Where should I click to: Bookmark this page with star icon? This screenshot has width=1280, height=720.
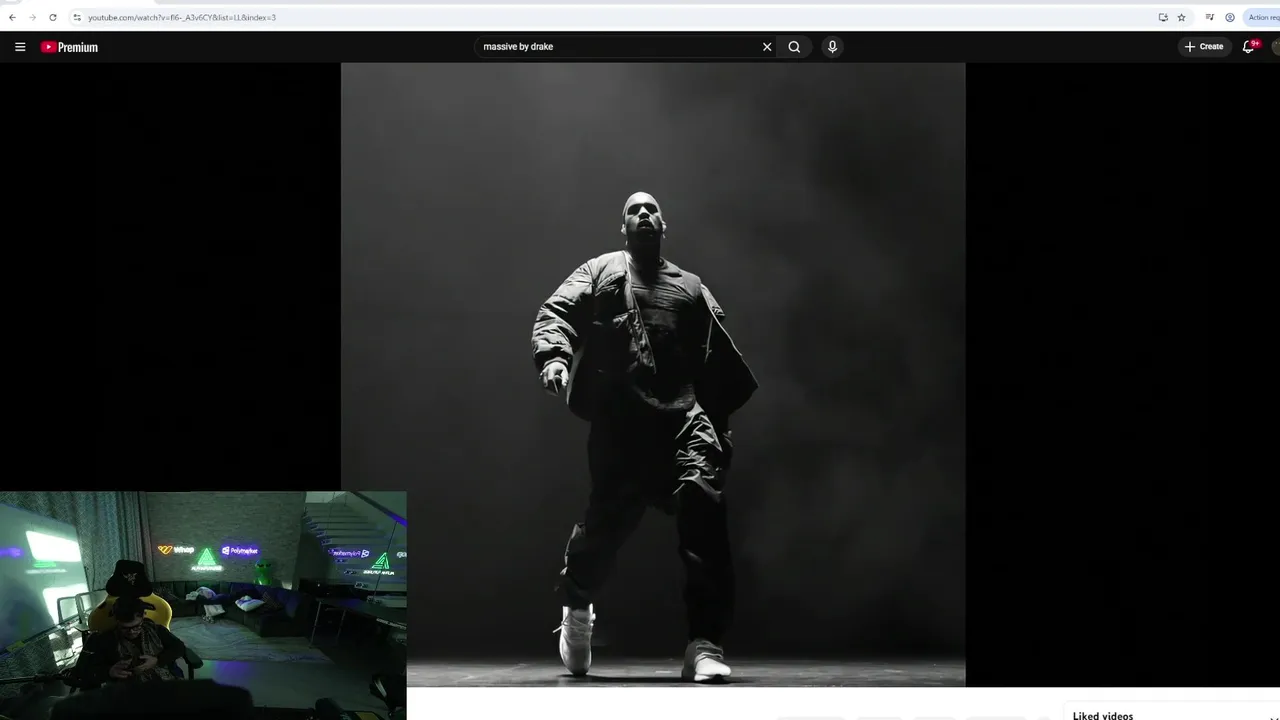pyautogui.click(x=1181, y=17)
